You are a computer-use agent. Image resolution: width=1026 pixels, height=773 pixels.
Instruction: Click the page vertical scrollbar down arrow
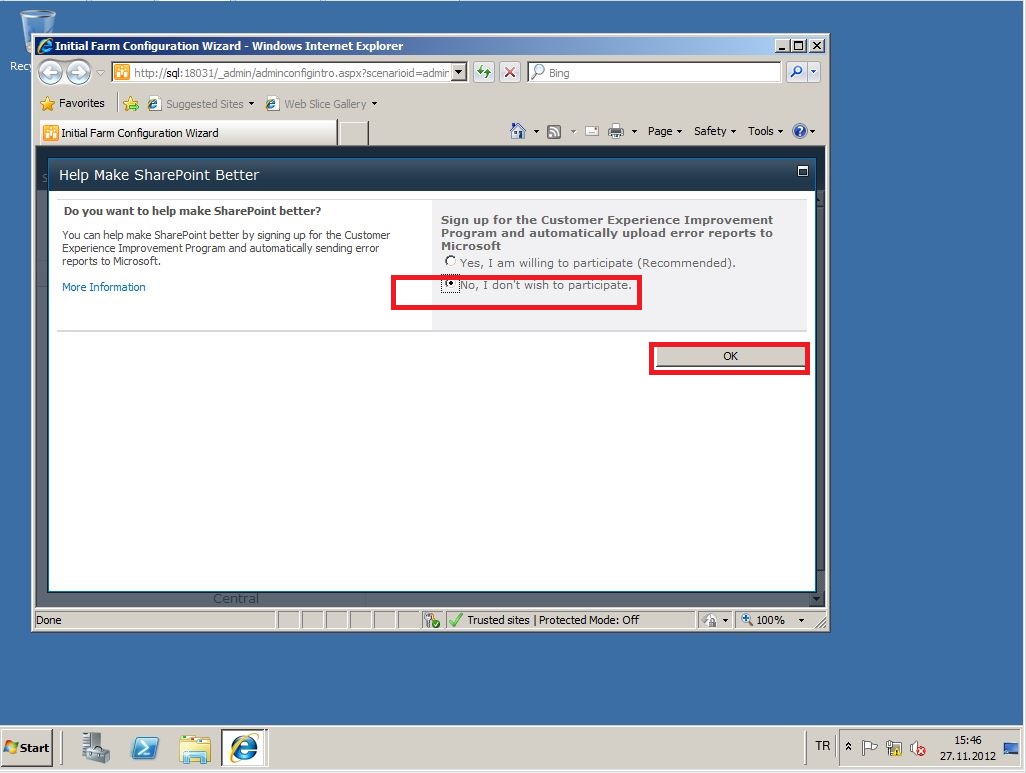(815, 598)
